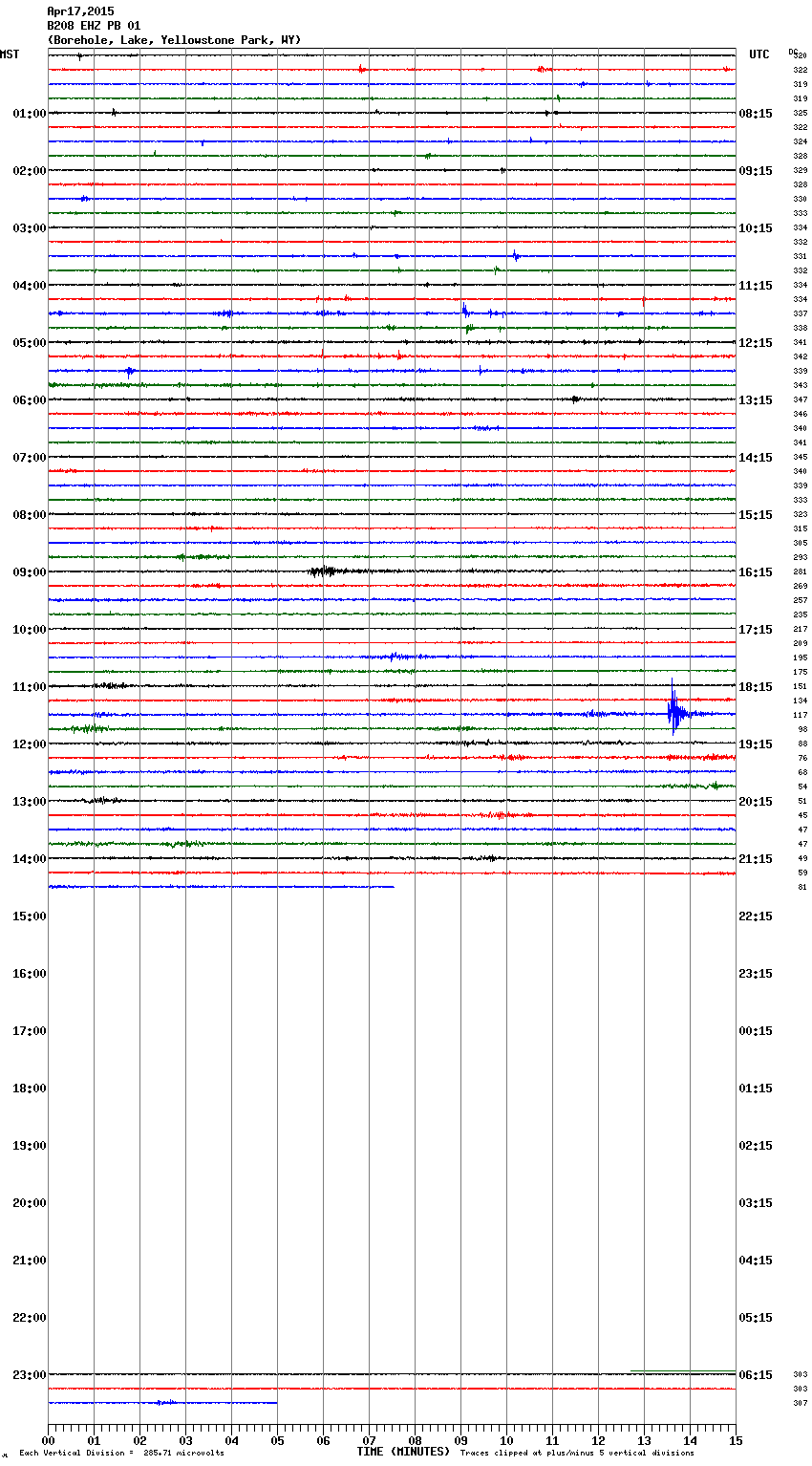Click the 12 minute tick on bottom axis
Image resolution: width=812 pixels, height=1466 pixels.
click(598, 1440)
